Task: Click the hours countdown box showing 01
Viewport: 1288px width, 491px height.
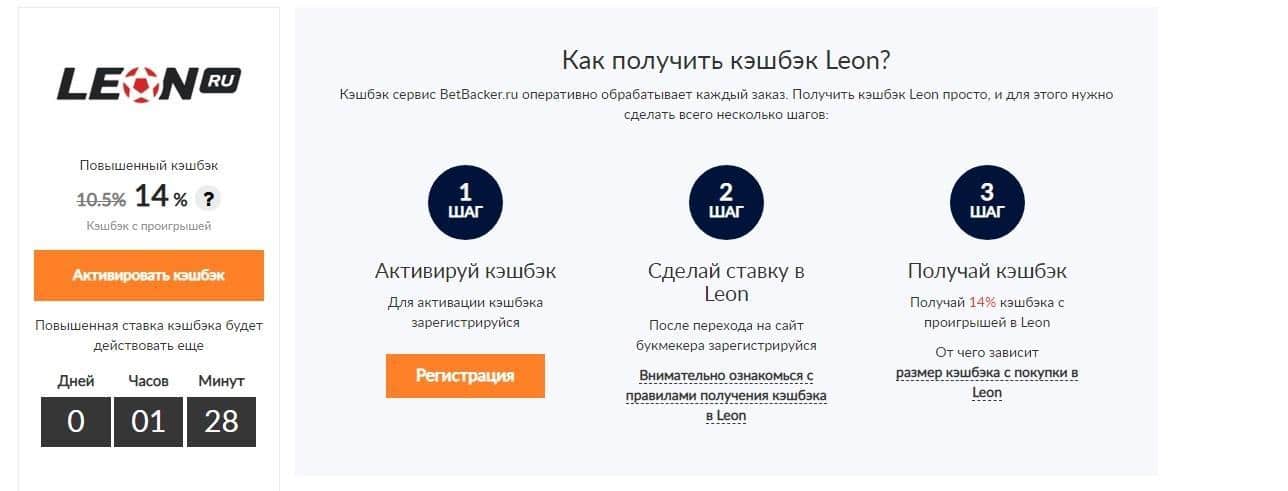Action: pos(148,422)
